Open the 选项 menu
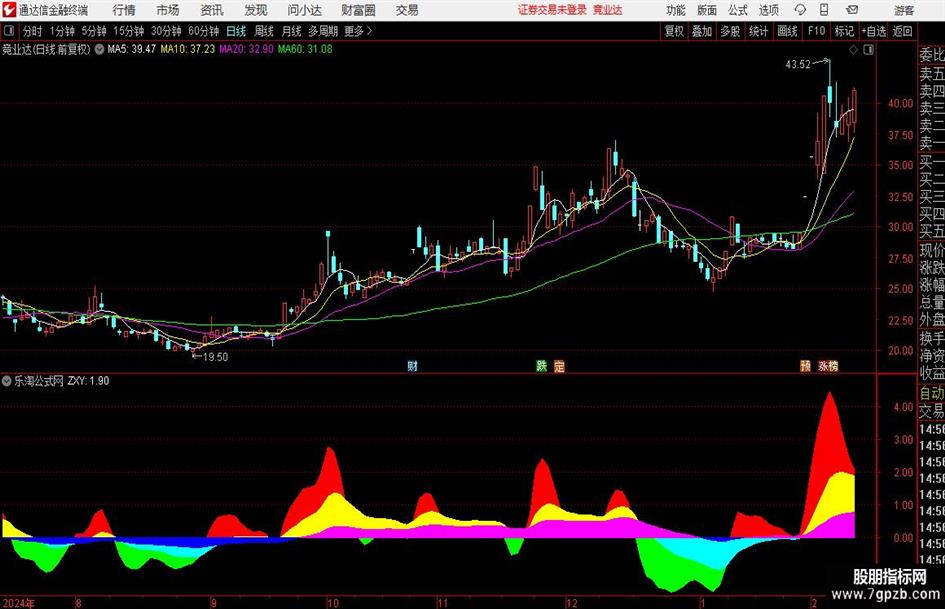The width and height of the screenshot is (945, 609). (768, 10)
